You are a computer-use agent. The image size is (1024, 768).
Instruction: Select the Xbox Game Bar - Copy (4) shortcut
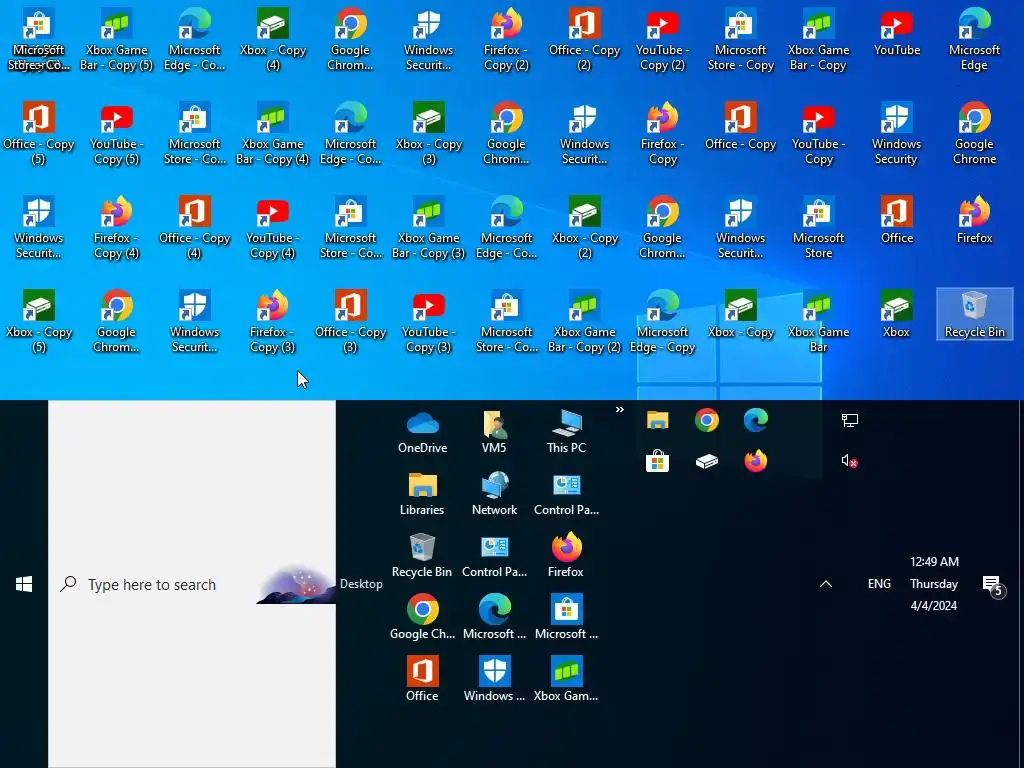272,135
